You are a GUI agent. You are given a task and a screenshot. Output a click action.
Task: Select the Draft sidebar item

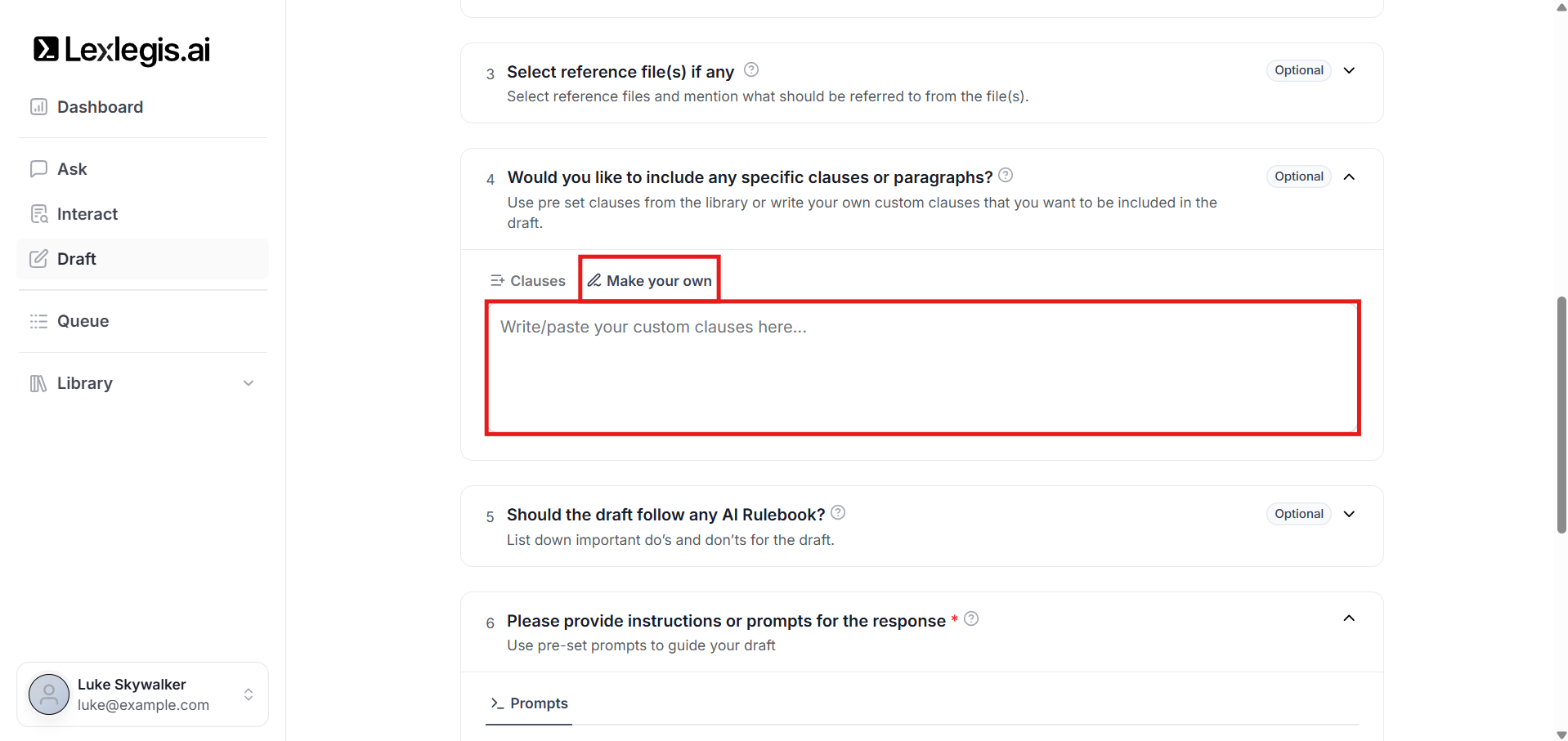(76, 259)
